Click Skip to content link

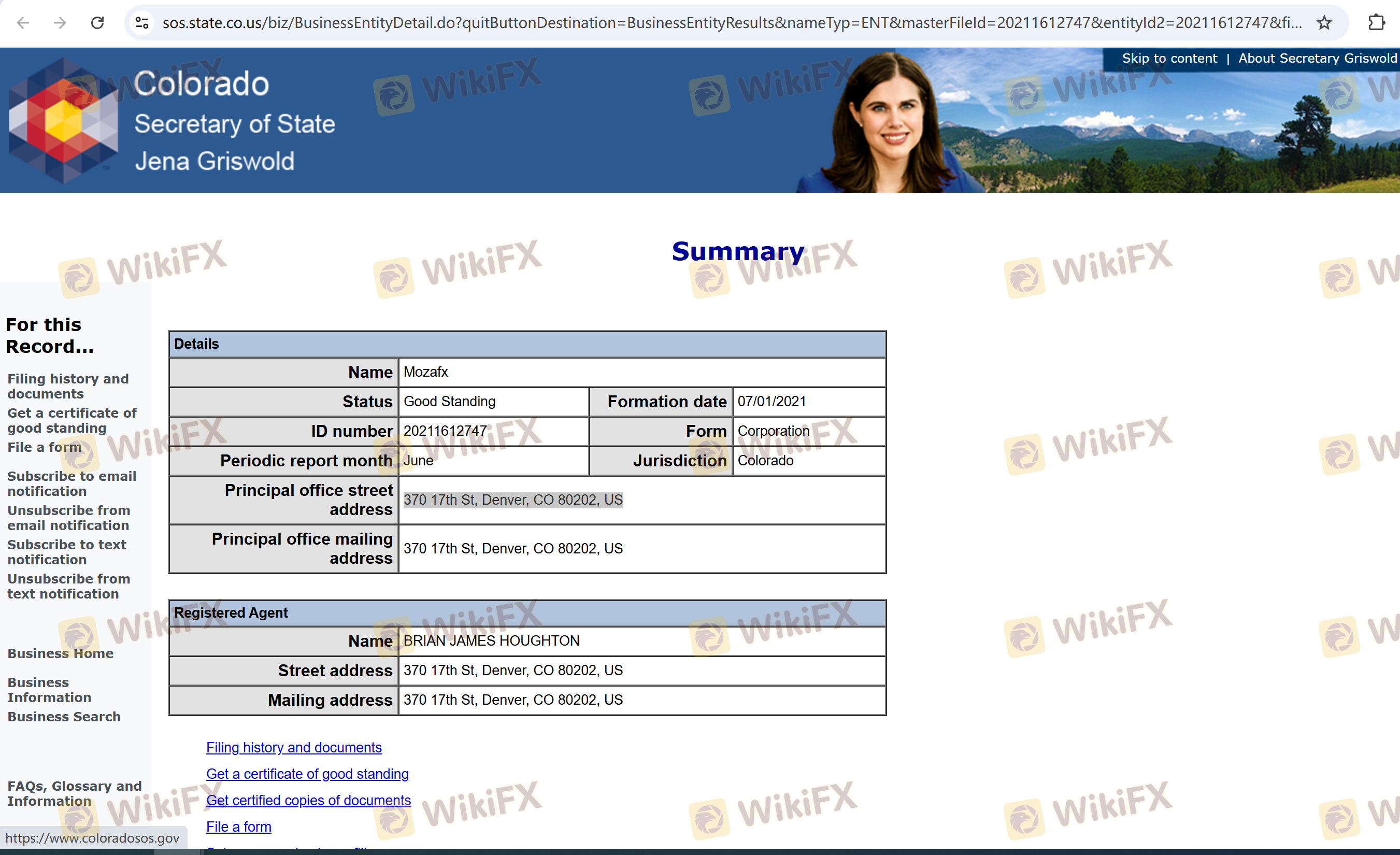tap(1169, 59)
